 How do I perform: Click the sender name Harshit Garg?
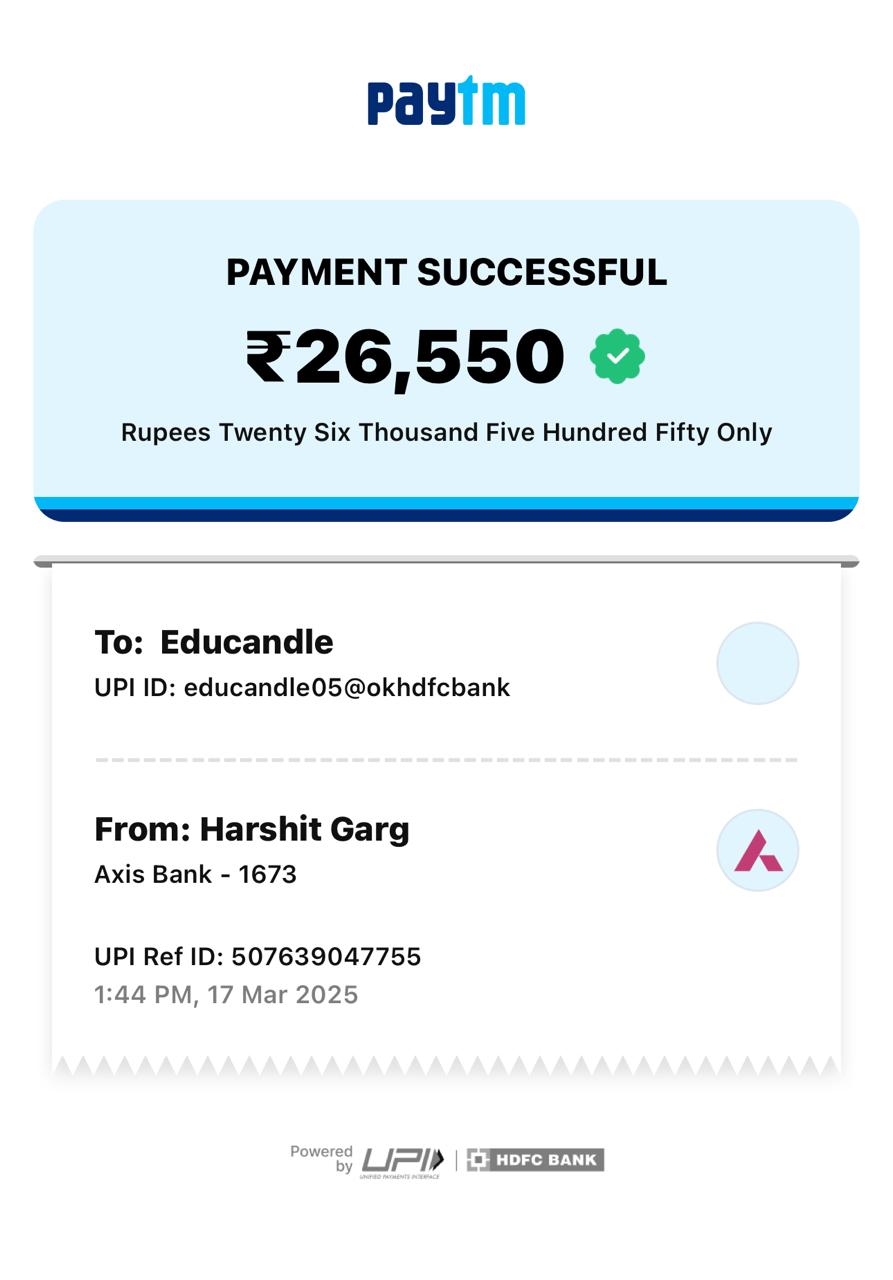[x=304, y=829]
